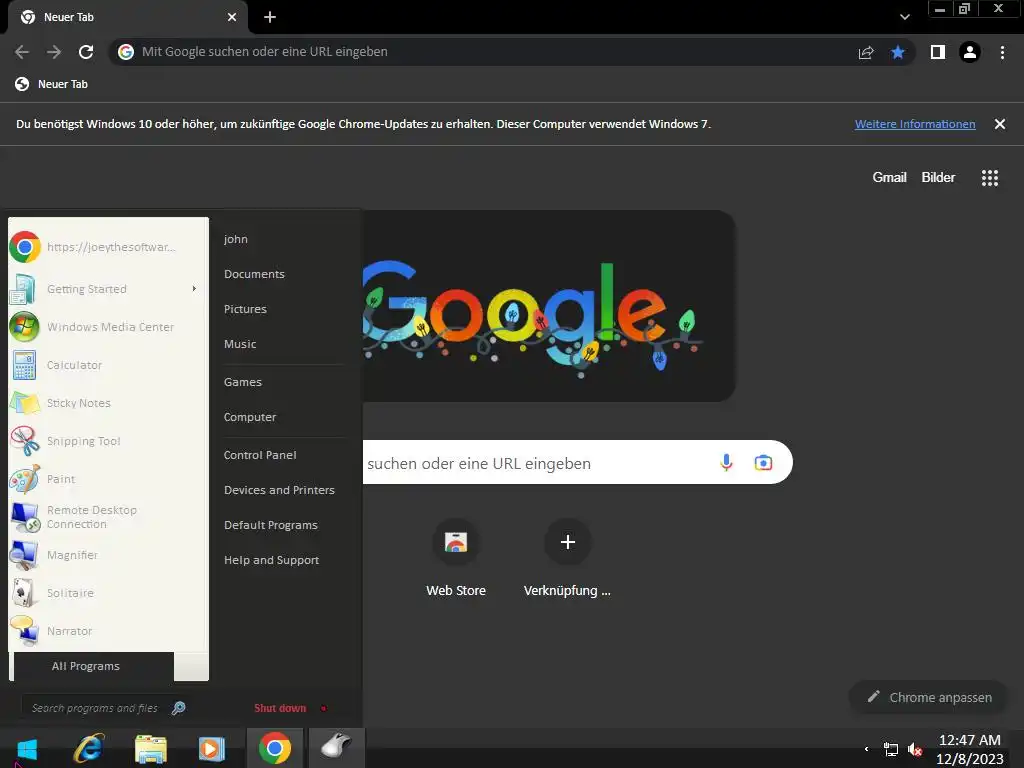Open Default Programs

pyautogui.click(x=270, y=525)
